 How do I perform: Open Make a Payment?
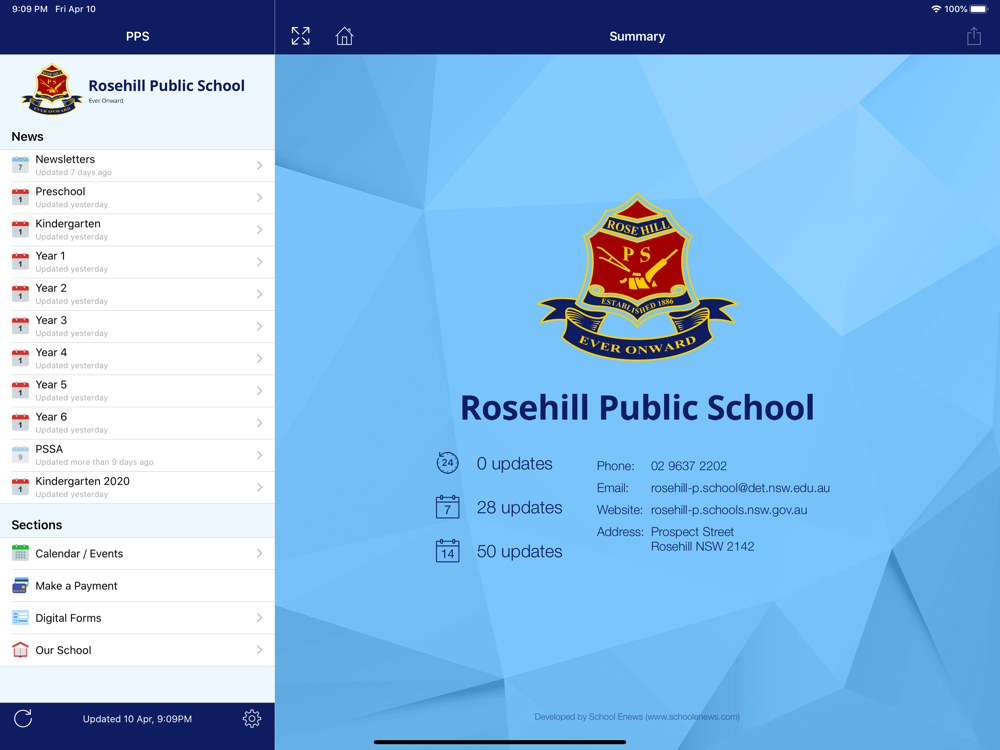click(137, 585)
